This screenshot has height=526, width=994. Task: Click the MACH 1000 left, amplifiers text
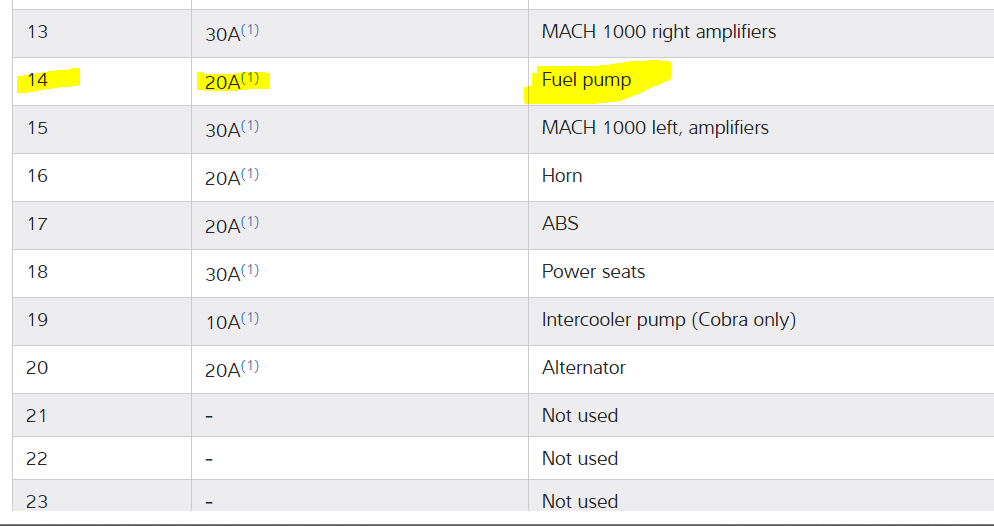(655, 128)
